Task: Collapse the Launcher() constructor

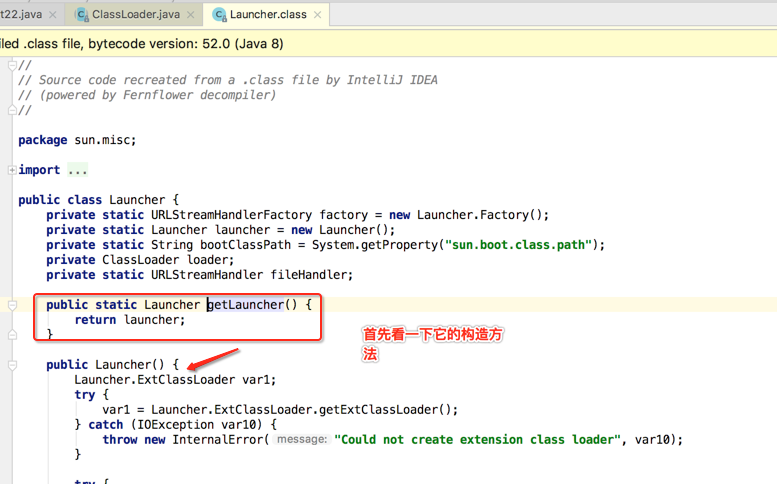Action: (12, 365)
